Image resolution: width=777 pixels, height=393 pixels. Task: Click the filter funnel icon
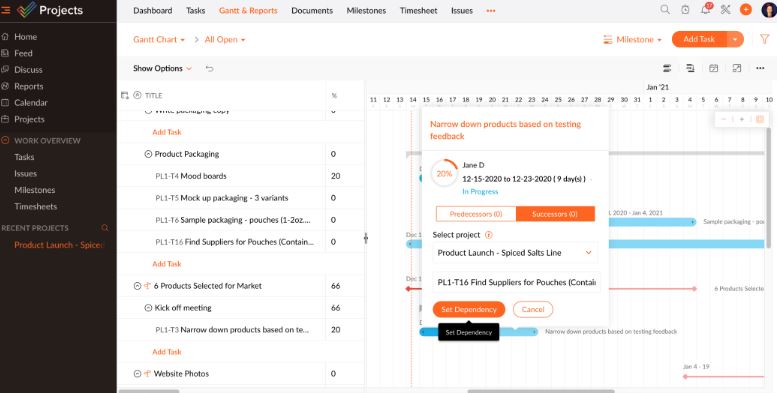765,39
